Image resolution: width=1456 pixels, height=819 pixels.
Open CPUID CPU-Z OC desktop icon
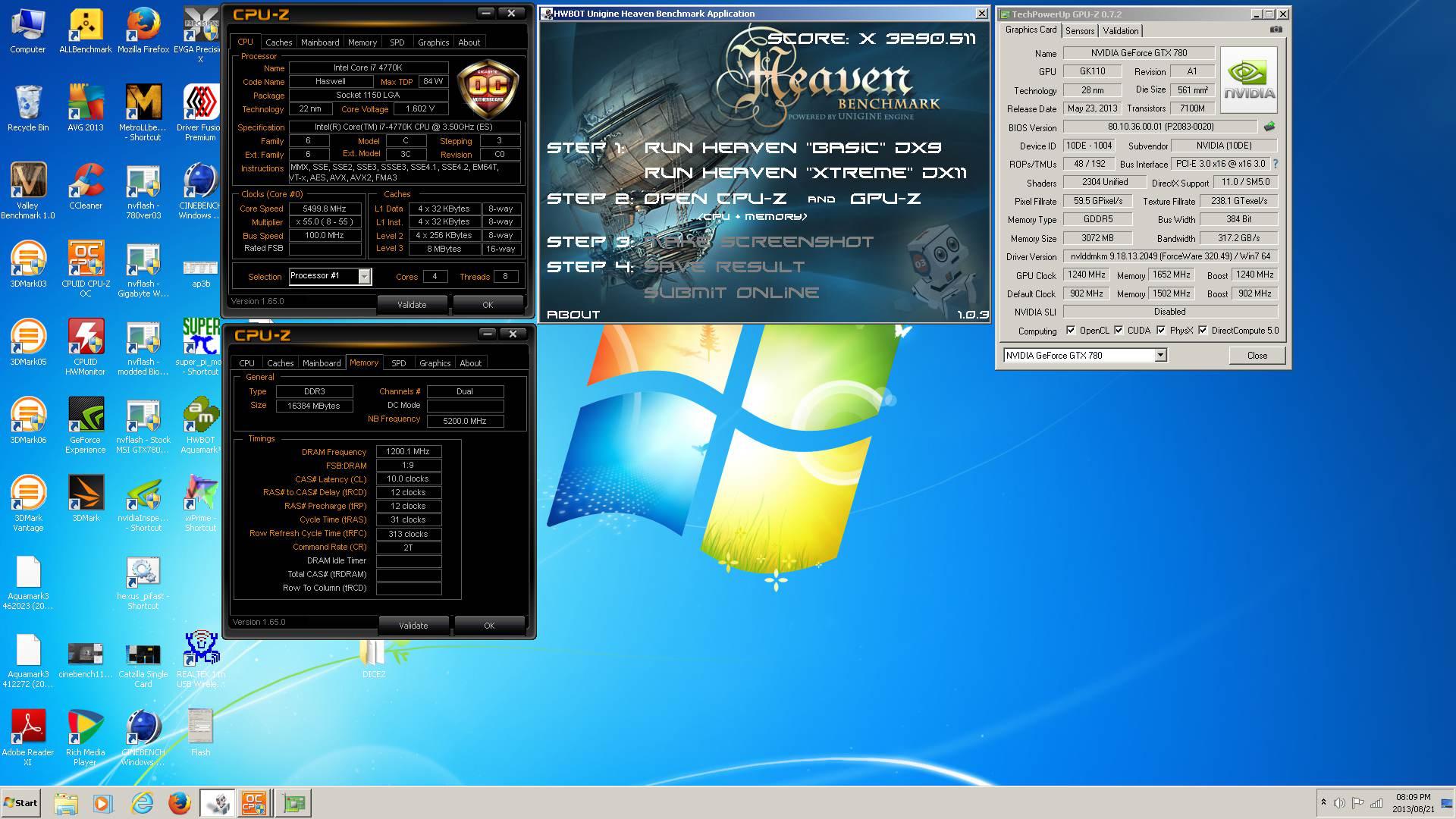coord(86,269)
